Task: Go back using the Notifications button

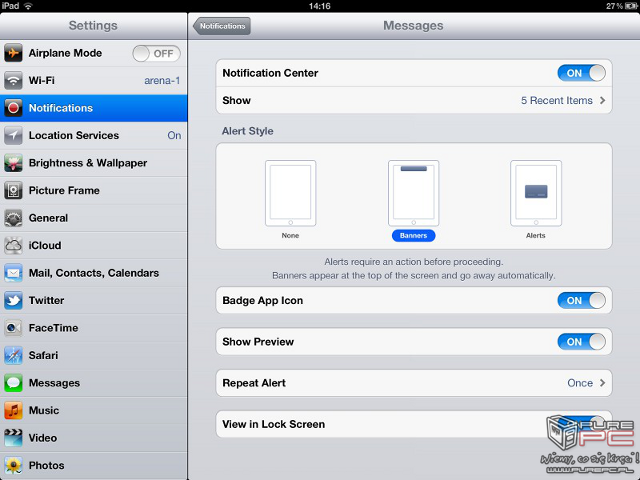Action: pos(222,26)
